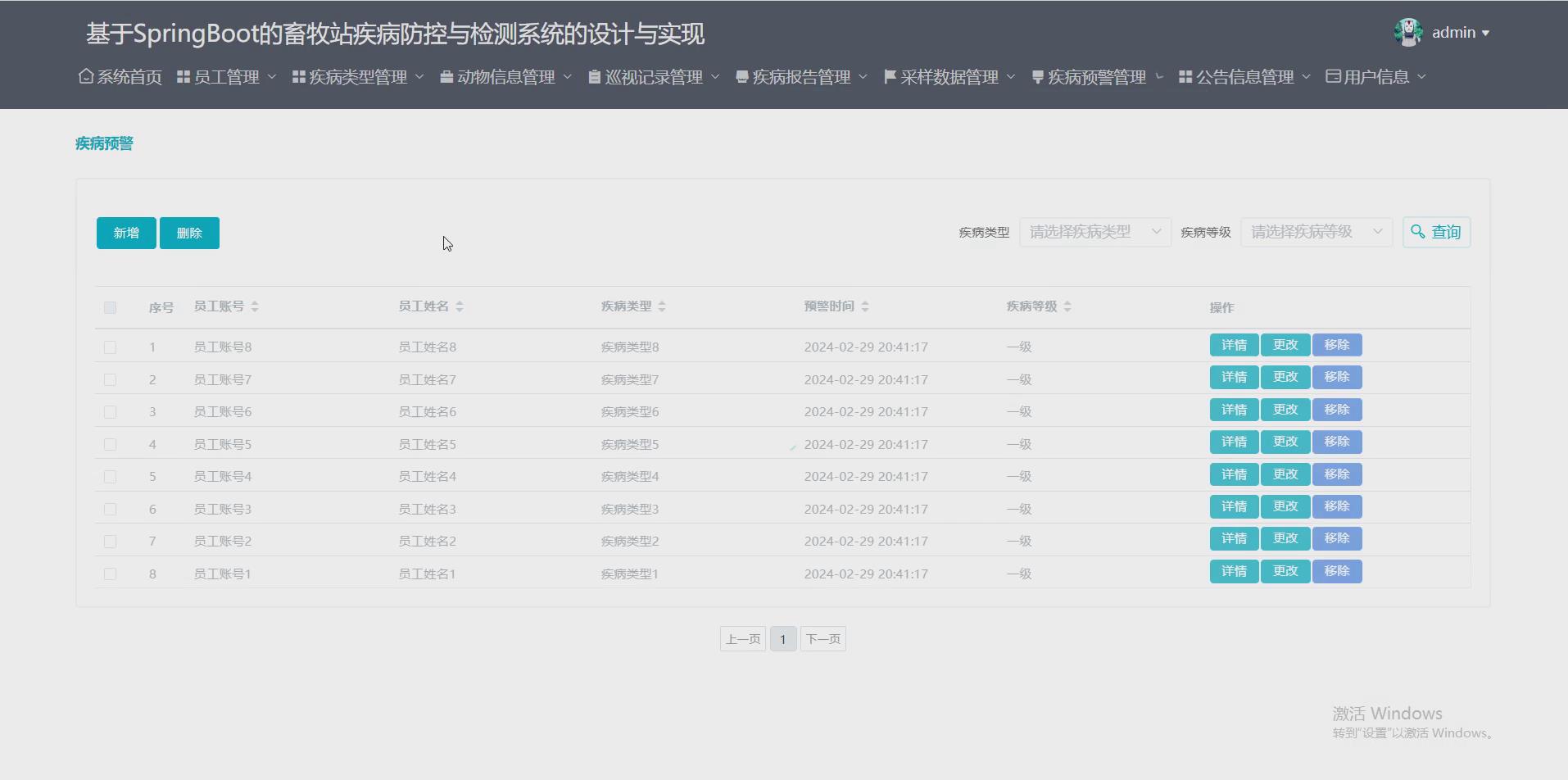Click the flag icon before 采样数据管理
The height and width of the screenshot is (780, 1568).
[889, 76]
